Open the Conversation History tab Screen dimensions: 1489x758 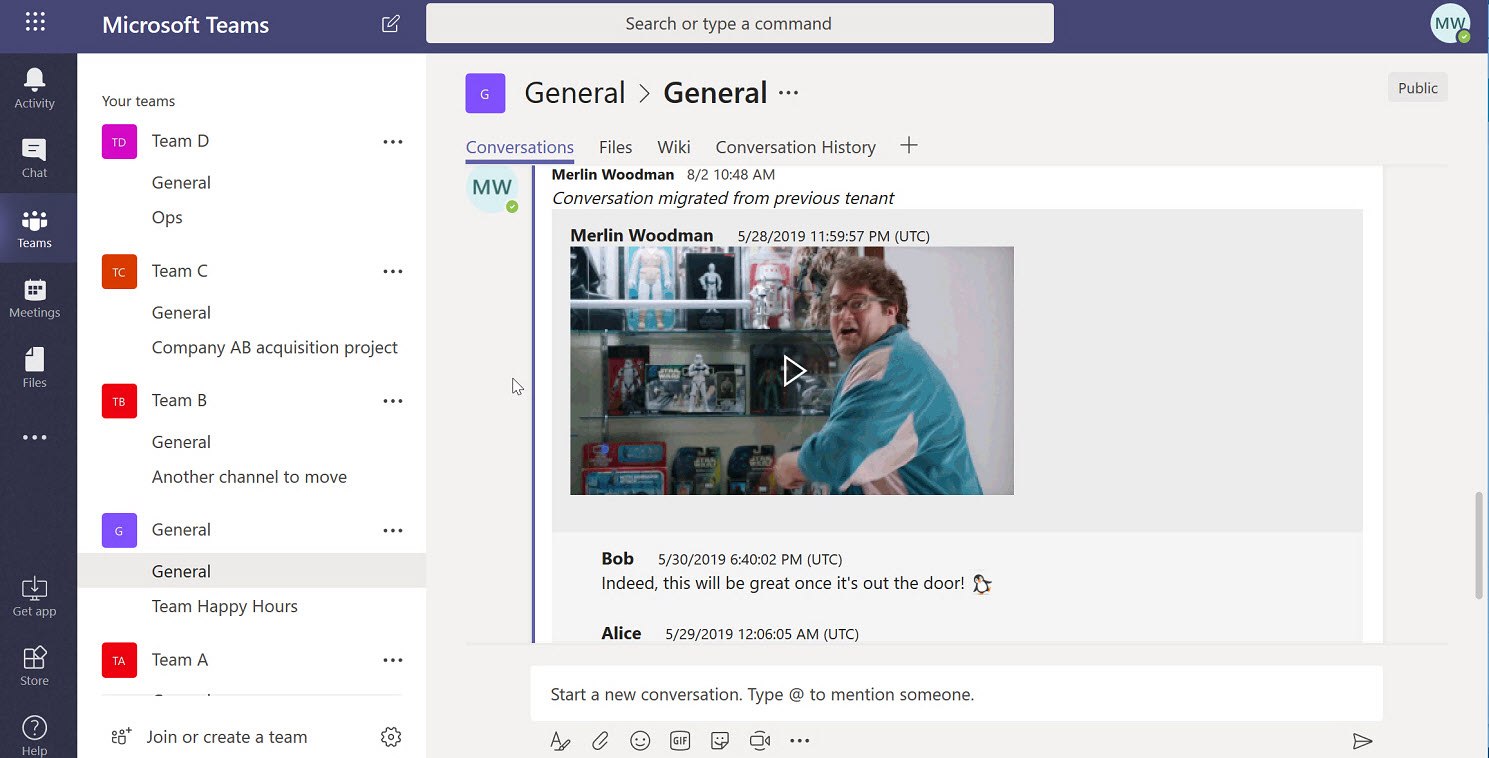point(796,147)
